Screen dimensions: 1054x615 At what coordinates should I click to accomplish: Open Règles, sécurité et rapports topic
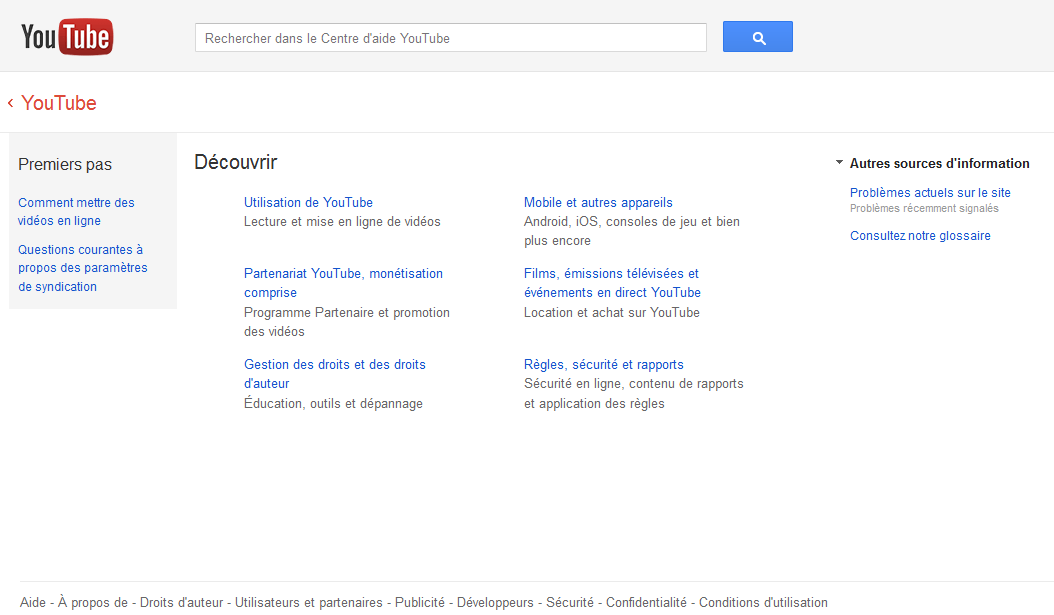(x=604, y=364)
